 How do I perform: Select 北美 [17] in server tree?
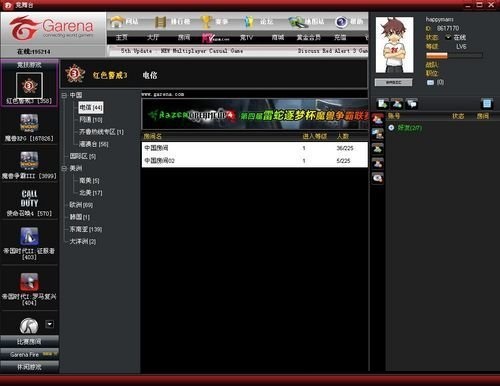click(91, 193)
